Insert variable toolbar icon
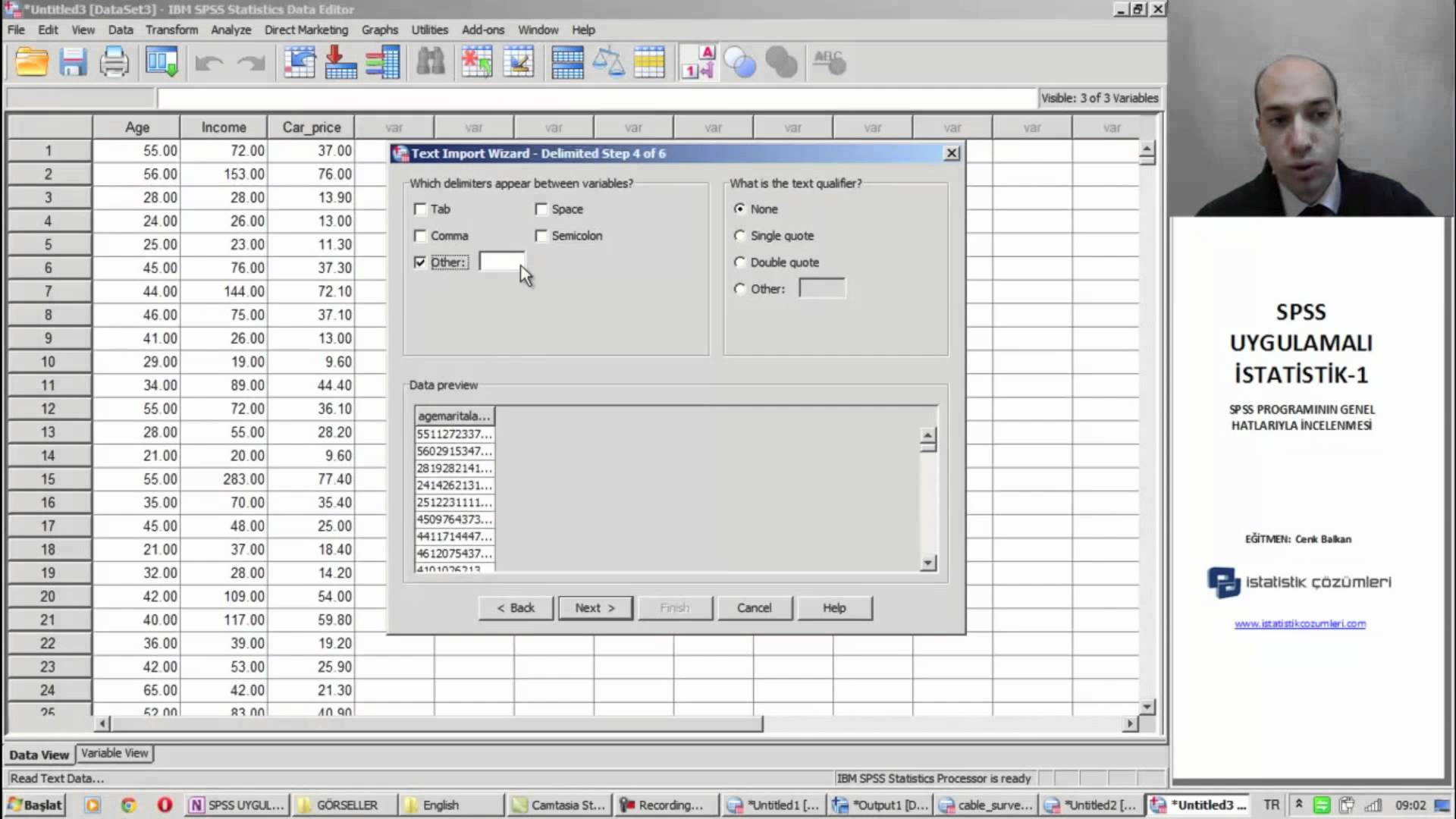The image size is (1456, 819). 519,62
